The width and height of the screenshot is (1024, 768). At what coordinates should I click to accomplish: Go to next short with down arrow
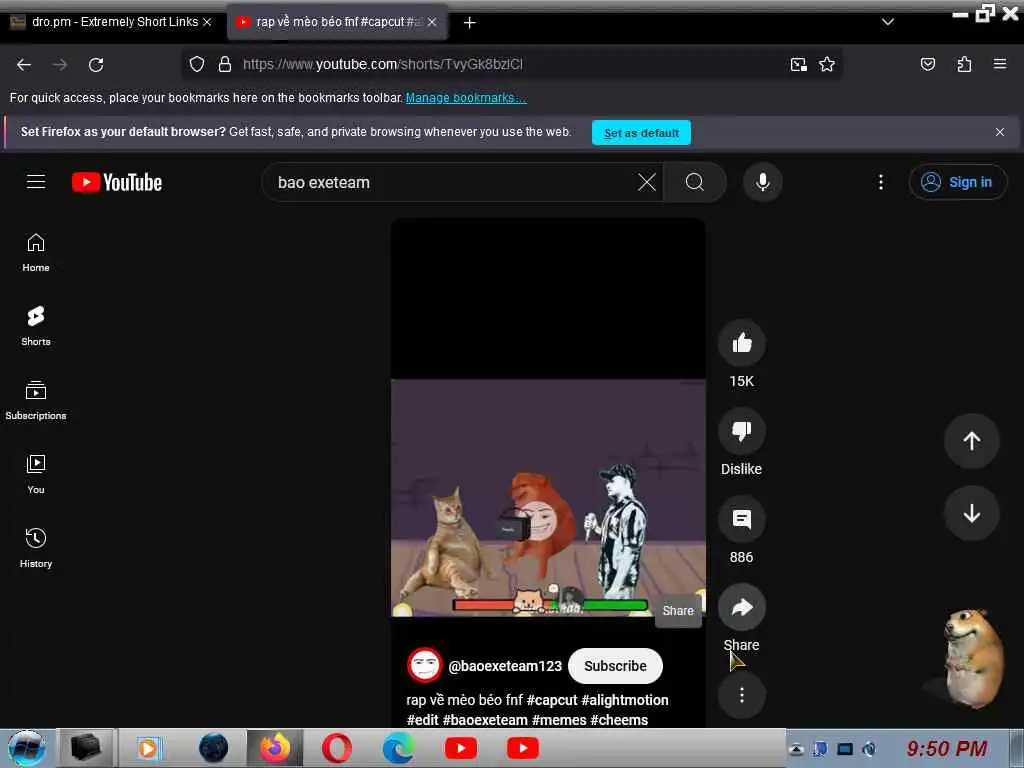point(971,513)
